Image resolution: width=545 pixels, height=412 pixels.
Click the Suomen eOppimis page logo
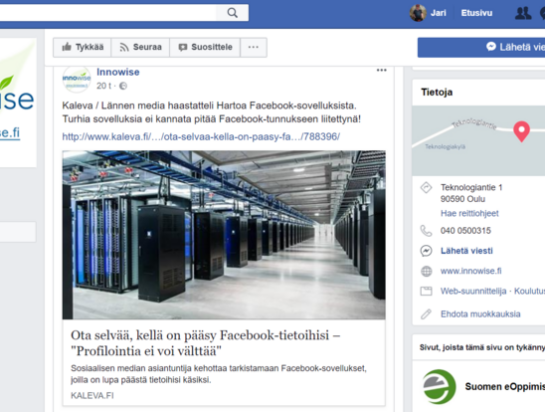click(439, 387)
